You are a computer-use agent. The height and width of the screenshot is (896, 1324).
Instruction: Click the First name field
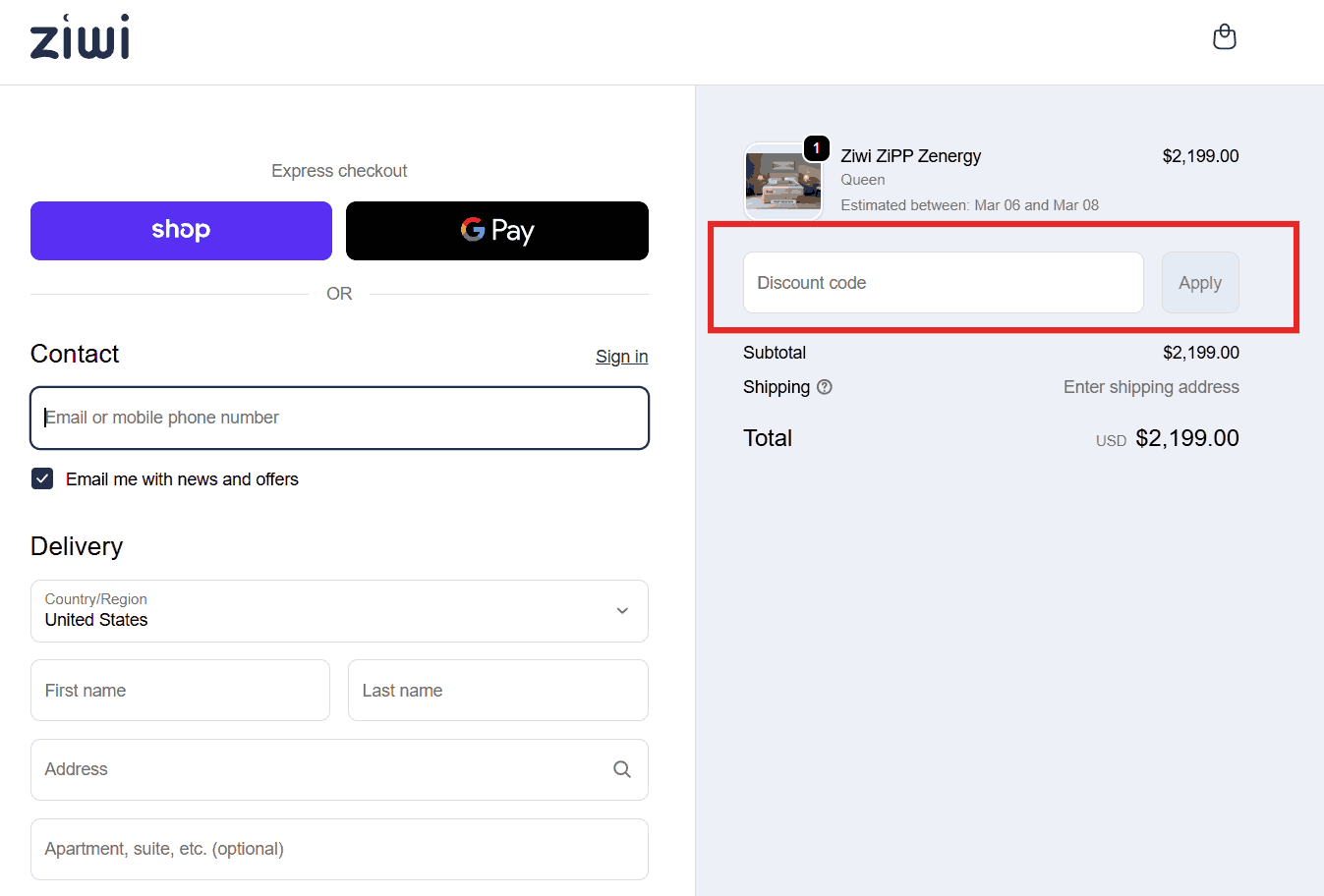pyautogui.click(x=180, y=691)
